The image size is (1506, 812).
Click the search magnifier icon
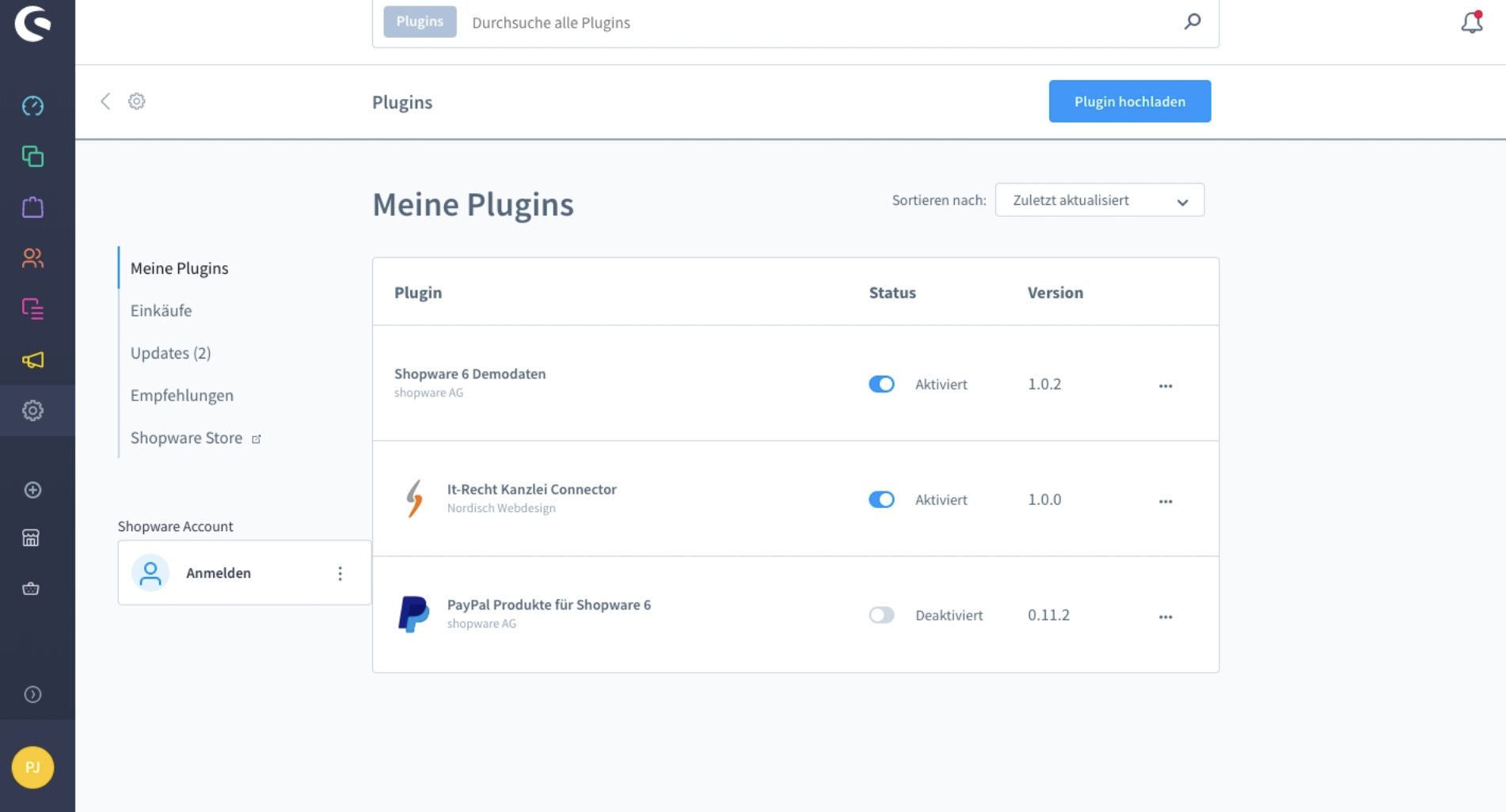coord(1192,22)
